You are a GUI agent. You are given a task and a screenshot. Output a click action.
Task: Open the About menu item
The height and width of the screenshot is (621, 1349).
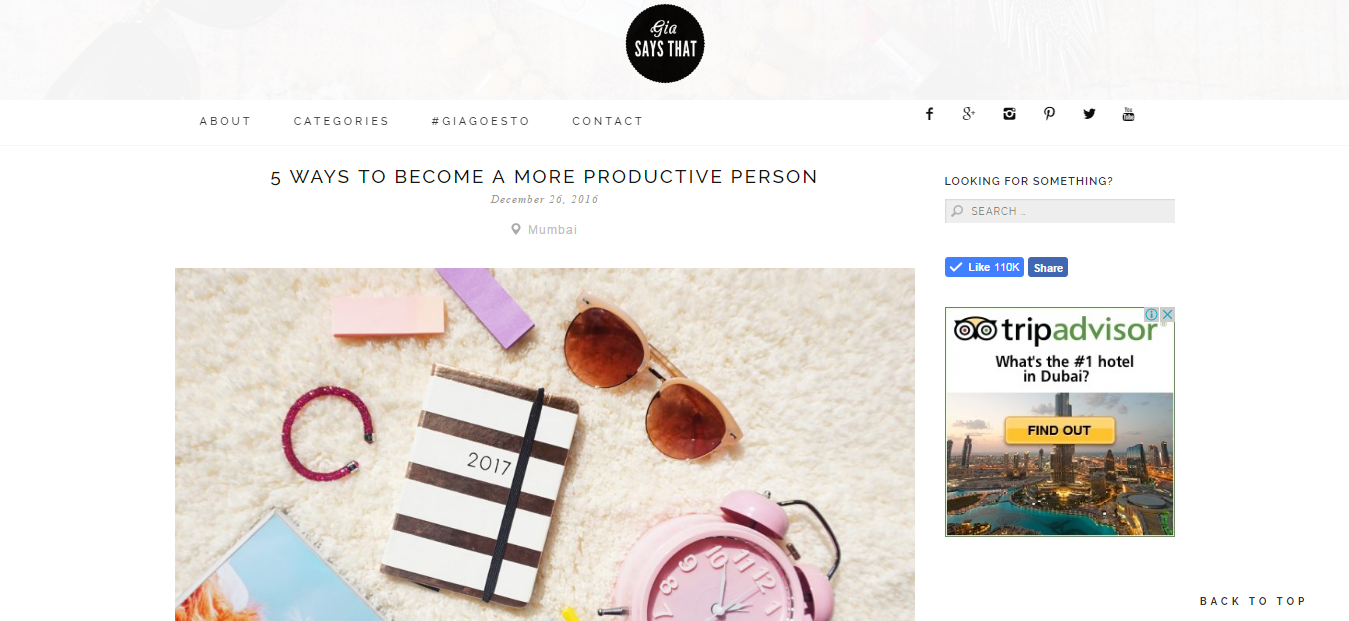point(226,121)
